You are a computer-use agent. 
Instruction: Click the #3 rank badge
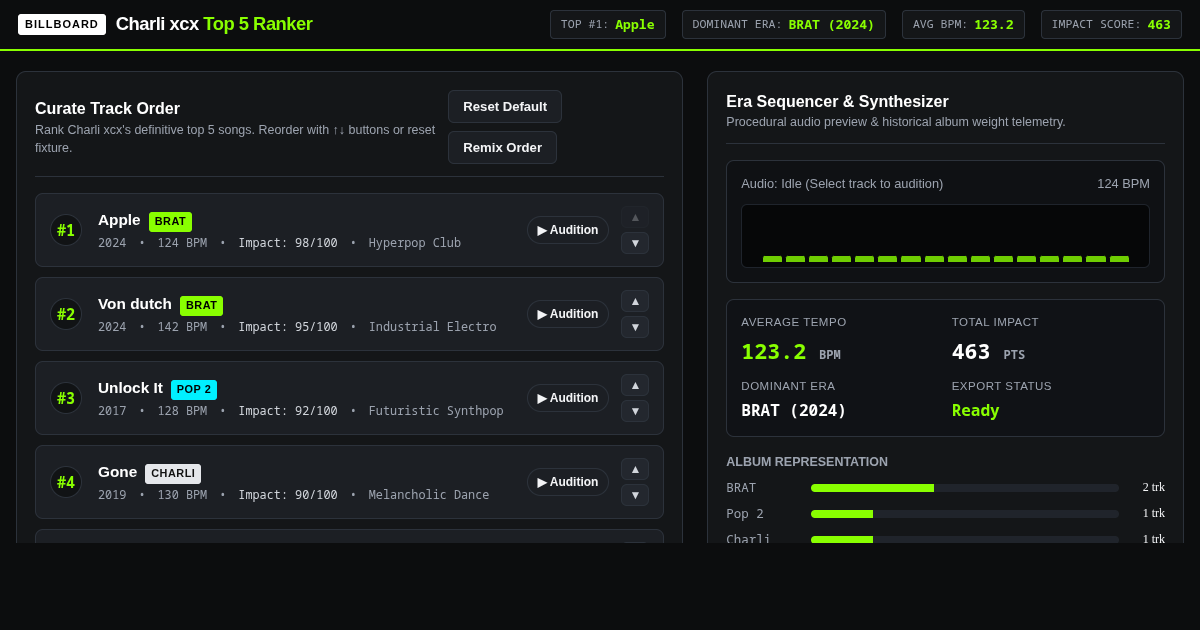66,398
